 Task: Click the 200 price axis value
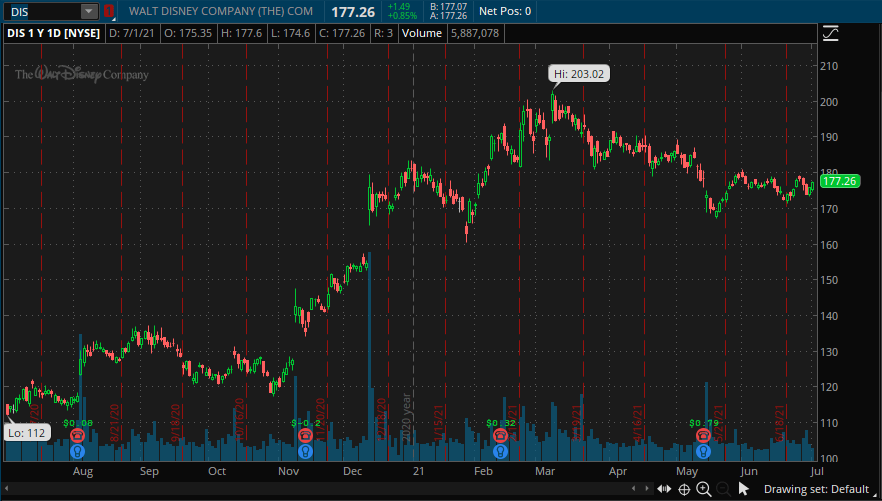click(829, 102)
